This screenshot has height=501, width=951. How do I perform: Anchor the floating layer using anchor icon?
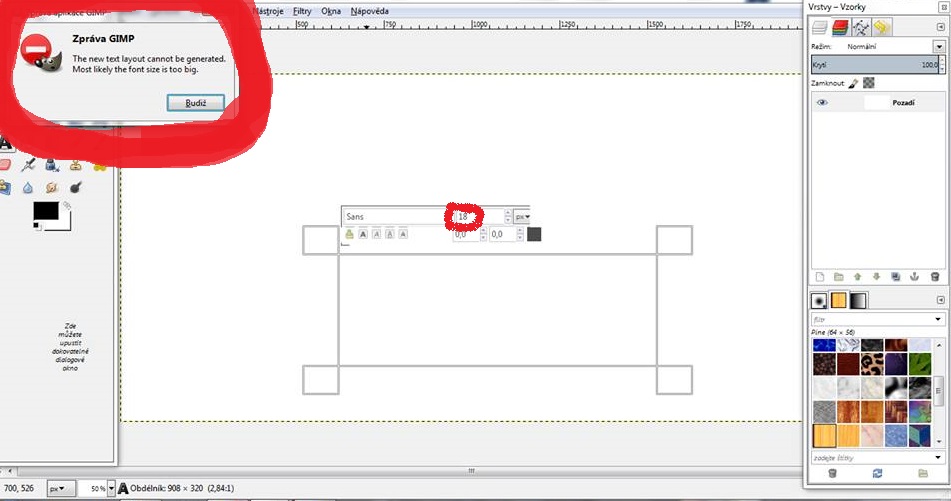[915, 277]
